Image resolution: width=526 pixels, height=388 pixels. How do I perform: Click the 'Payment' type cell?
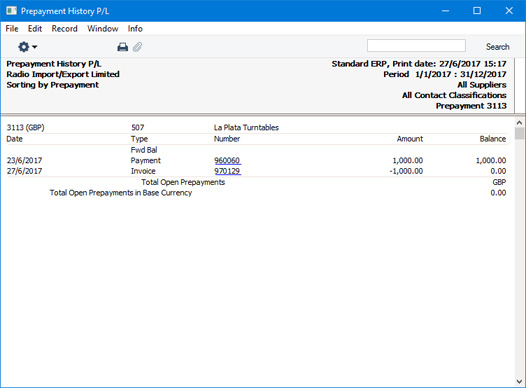click(x=146, y=160)
